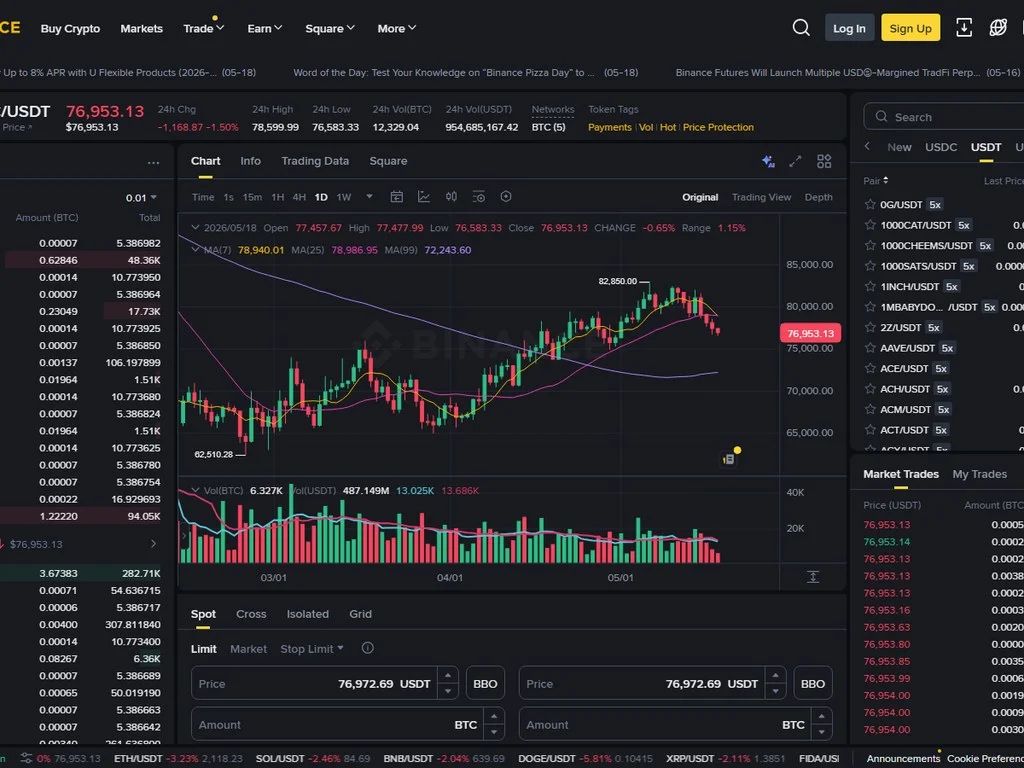The width and height of the screenshot is (1024, 768).
Task: Launch the AI sparkle assistant icon
Action: coord(768,161)
